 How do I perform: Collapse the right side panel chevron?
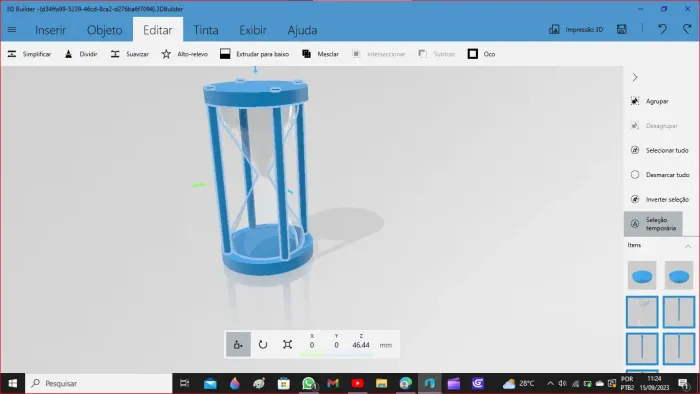click(635, 77)
